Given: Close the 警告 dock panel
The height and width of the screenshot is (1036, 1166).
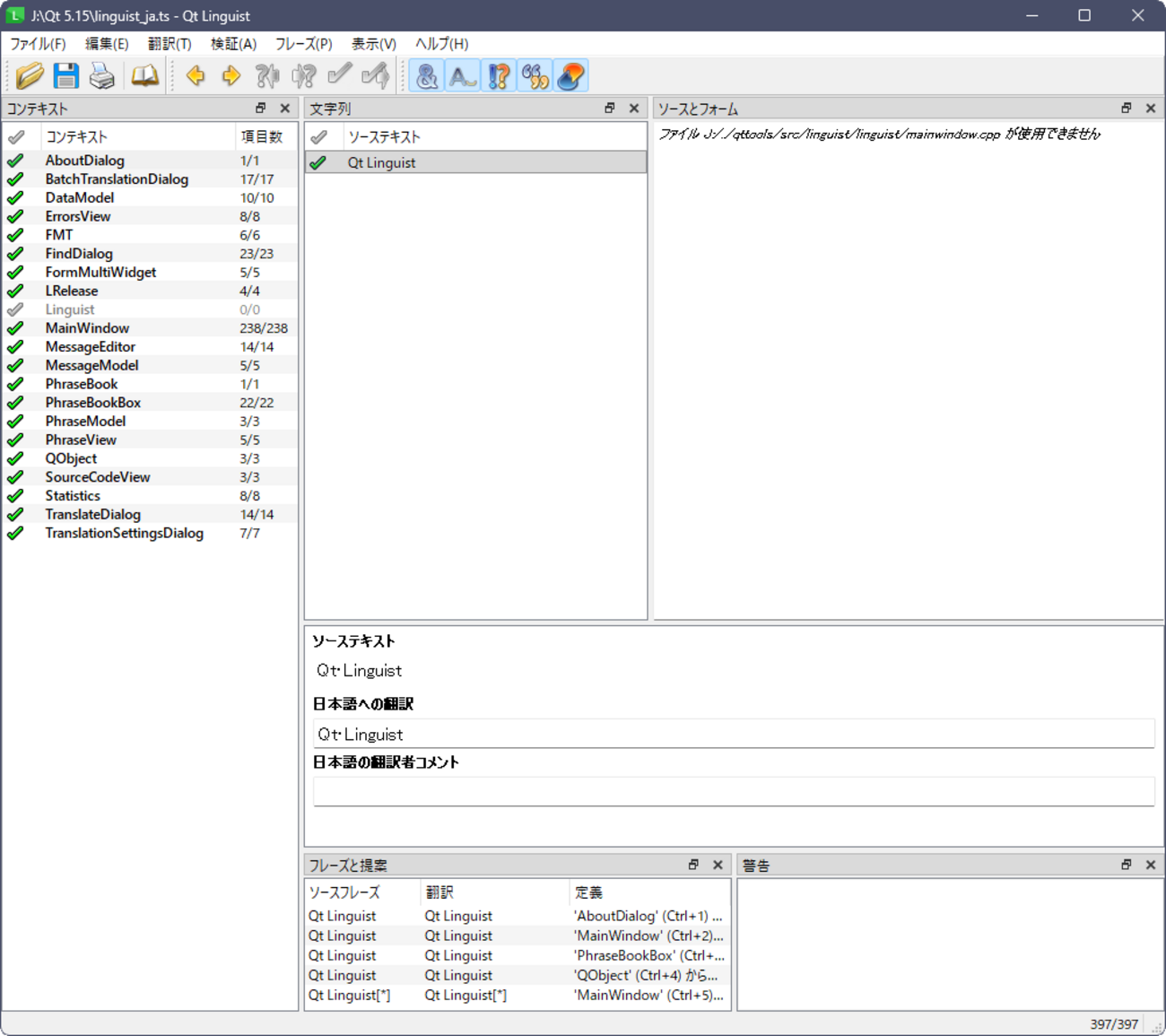Looking at the screenshot, I should pos(1151,865).
